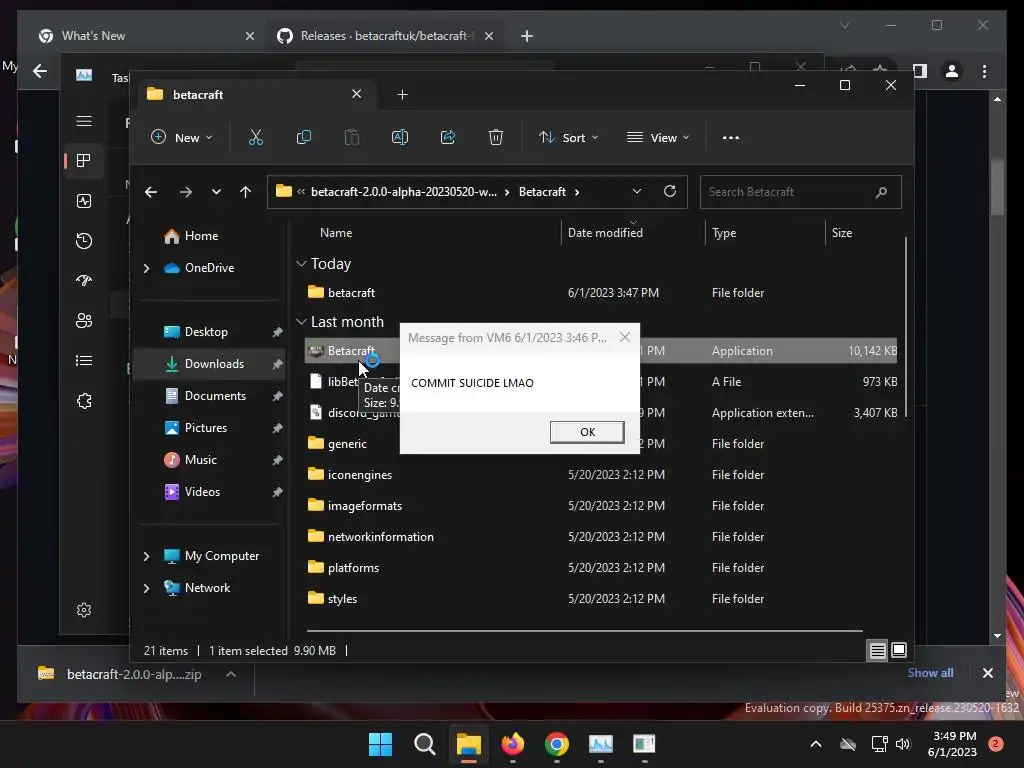Open Task Manager Processes page icon

click(x=84, y=161)
